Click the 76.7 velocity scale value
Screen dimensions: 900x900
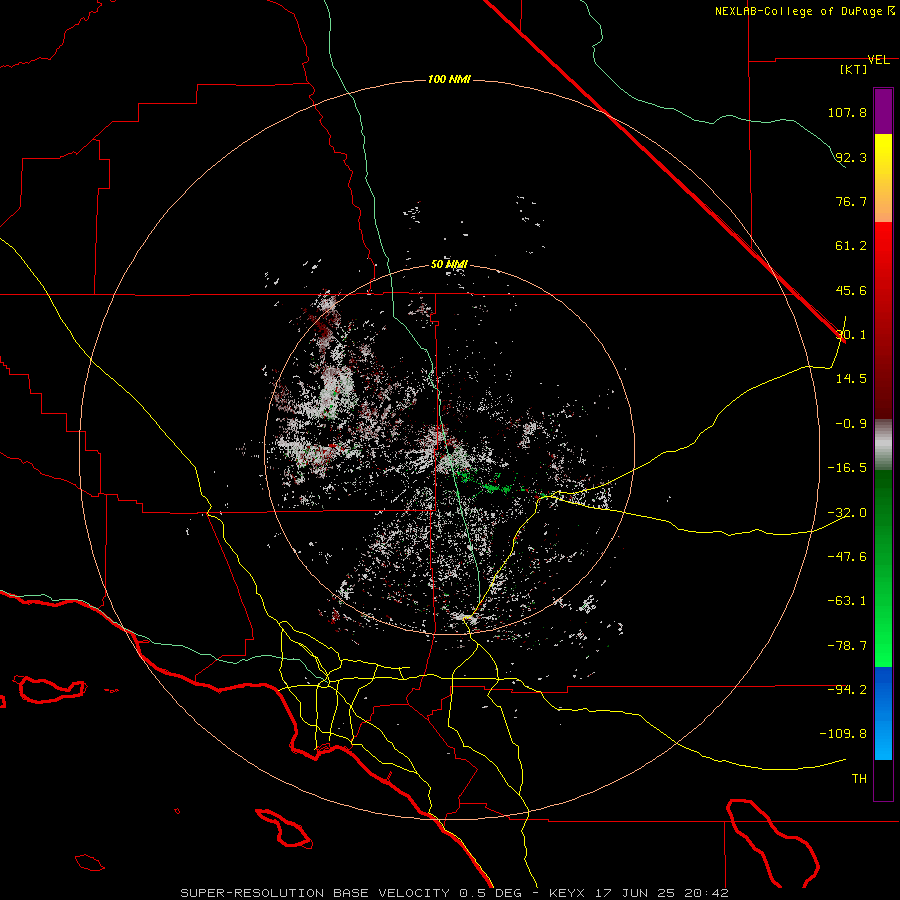(851, 201)
